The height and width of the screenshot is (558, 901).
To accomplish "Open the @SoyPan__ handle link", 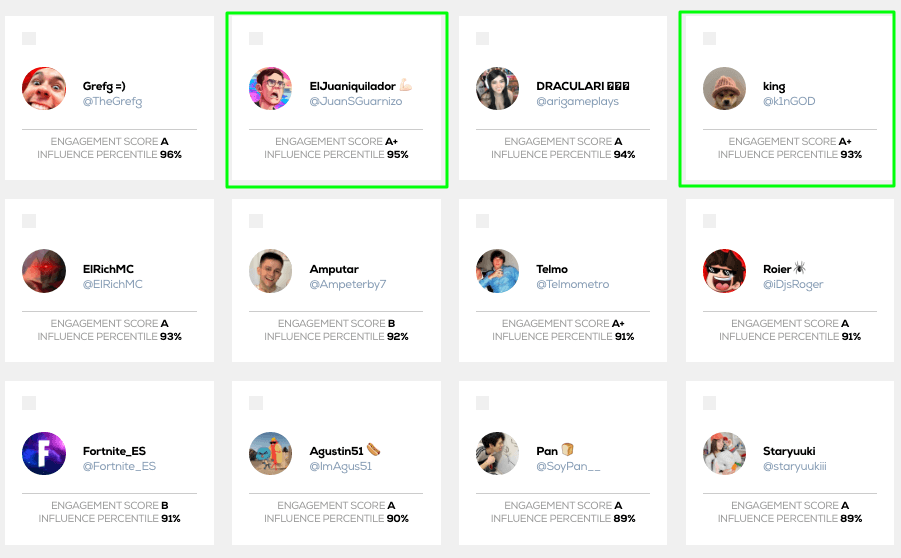I will click(568, 466).
